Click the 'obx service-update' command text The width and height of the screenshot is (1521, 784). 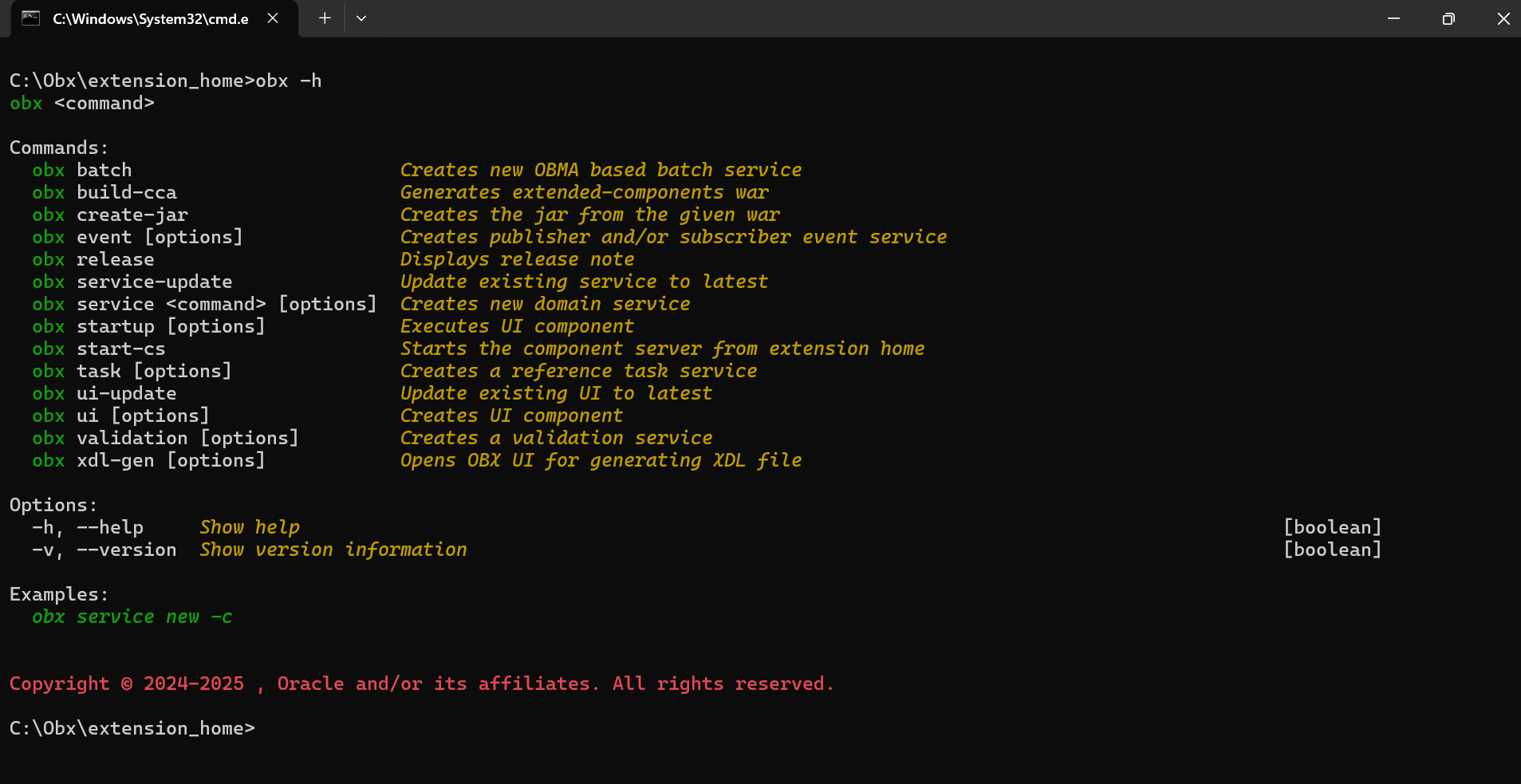pos(132,282)
